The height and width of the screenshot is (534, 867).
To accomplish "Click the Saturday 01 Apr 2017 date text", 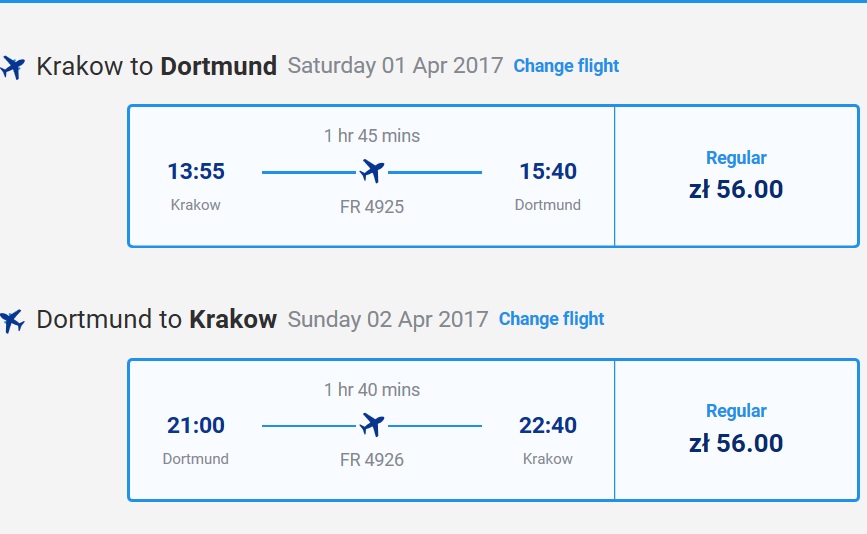I will coord(395,66).
